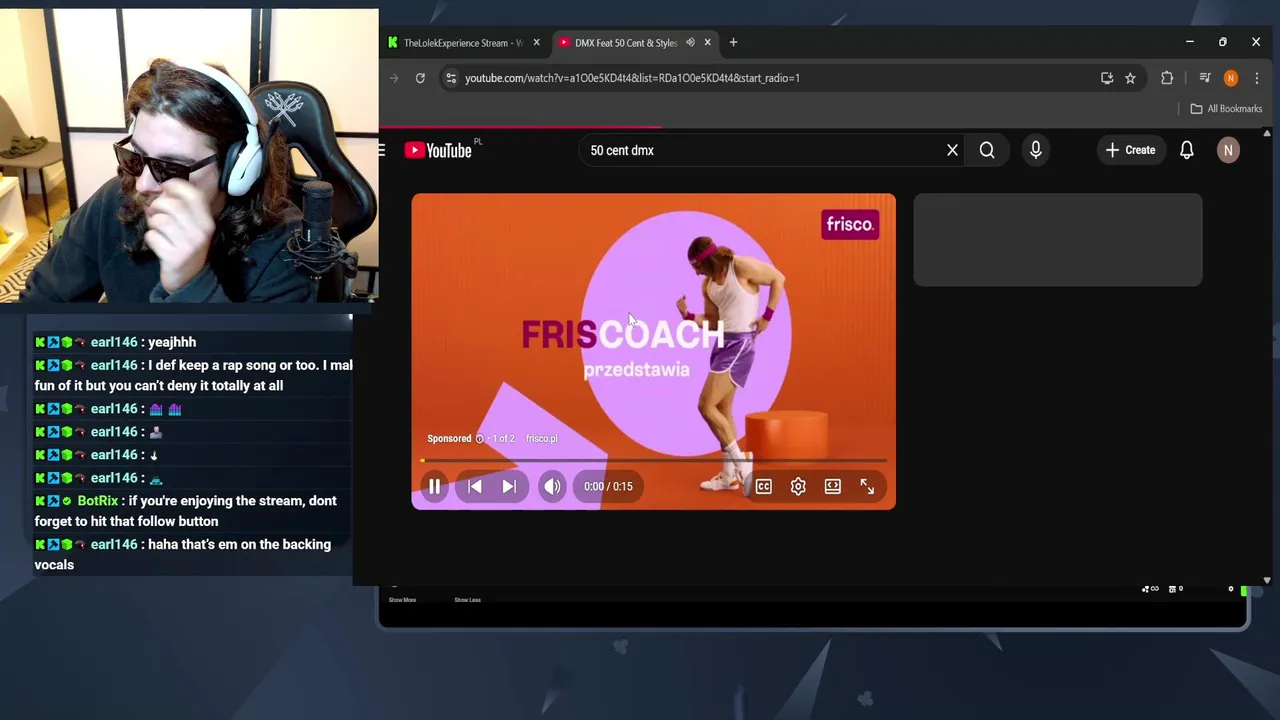
Task: Switch player to theater mode
Action: click(833, 486)
